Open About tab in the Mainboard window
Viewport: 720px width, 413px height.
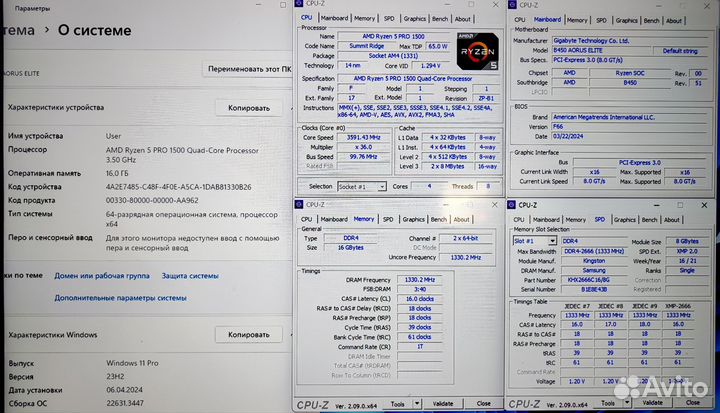pyautogui.click(x=674, y=21)
